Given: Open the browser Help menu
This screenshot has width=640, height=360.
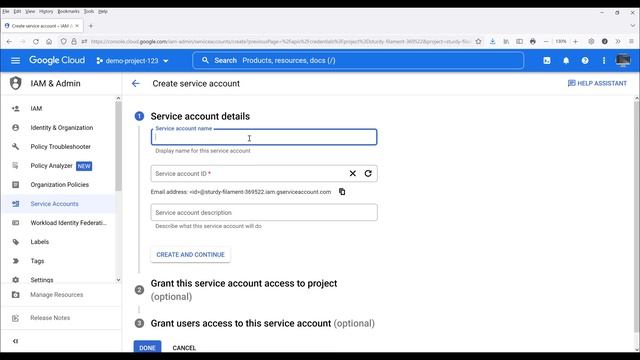Looking at the screenshot, I should [103, 11].
